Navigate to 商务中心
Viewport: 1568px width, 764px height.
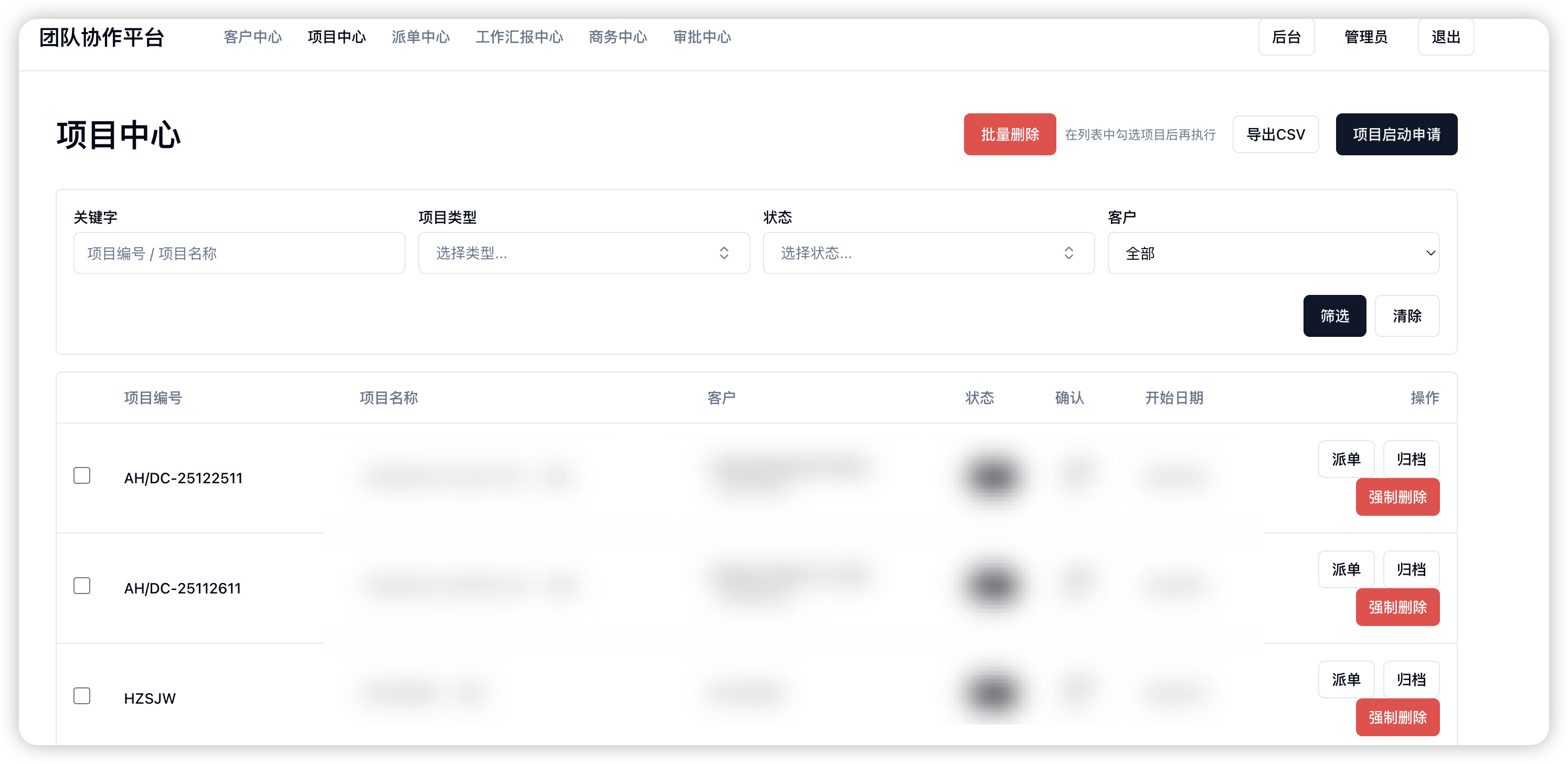point(617,37)
